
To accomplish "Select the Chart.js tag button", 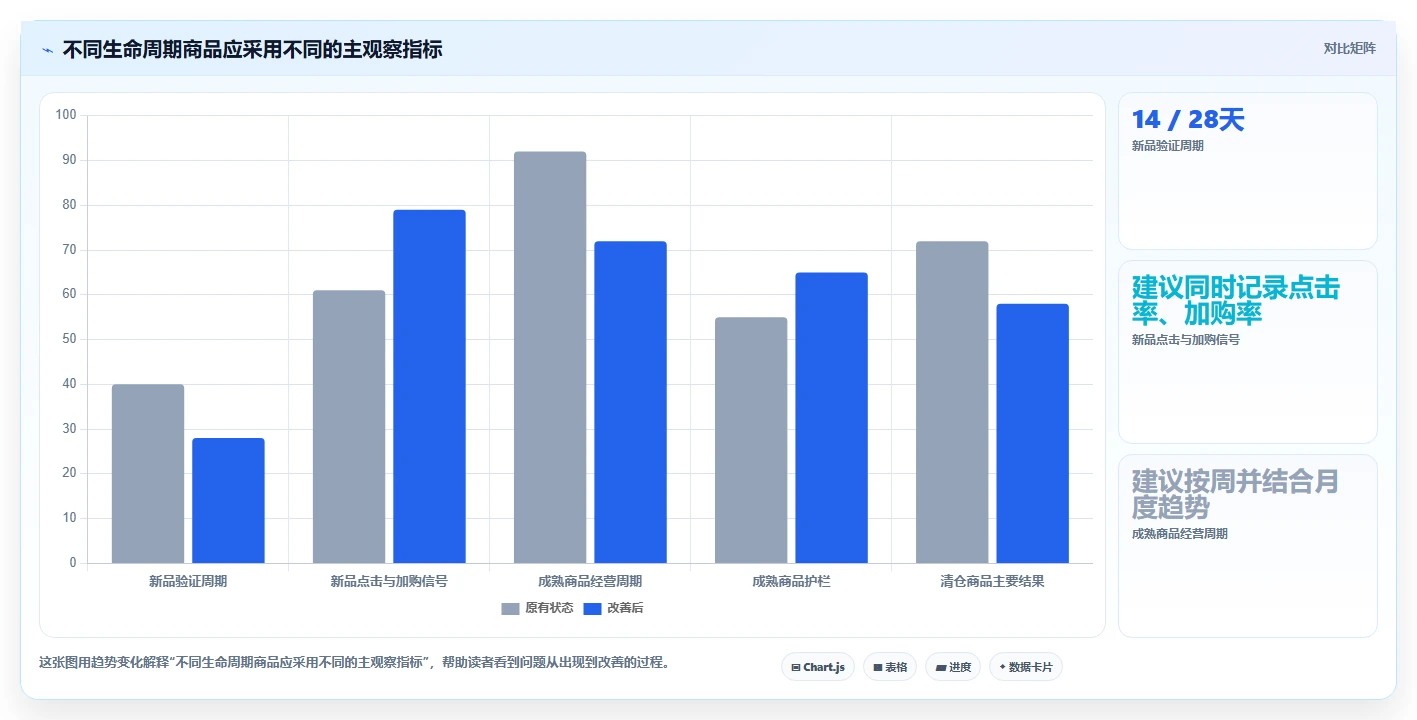I will point(817,667).
